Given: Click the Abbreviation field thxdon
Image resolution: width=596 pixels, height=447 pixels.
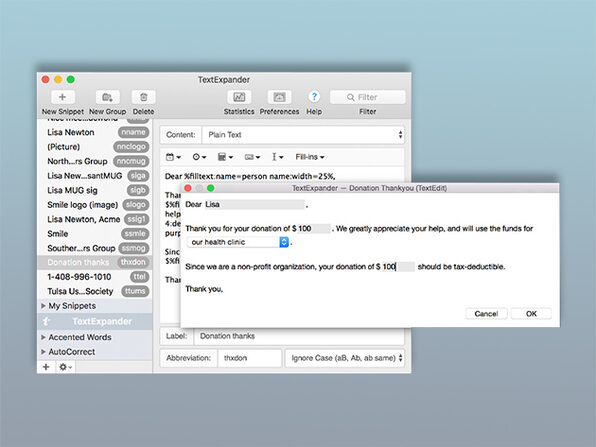Looking at the screenshot, I should pyautogui.click(x=249, y=358).
